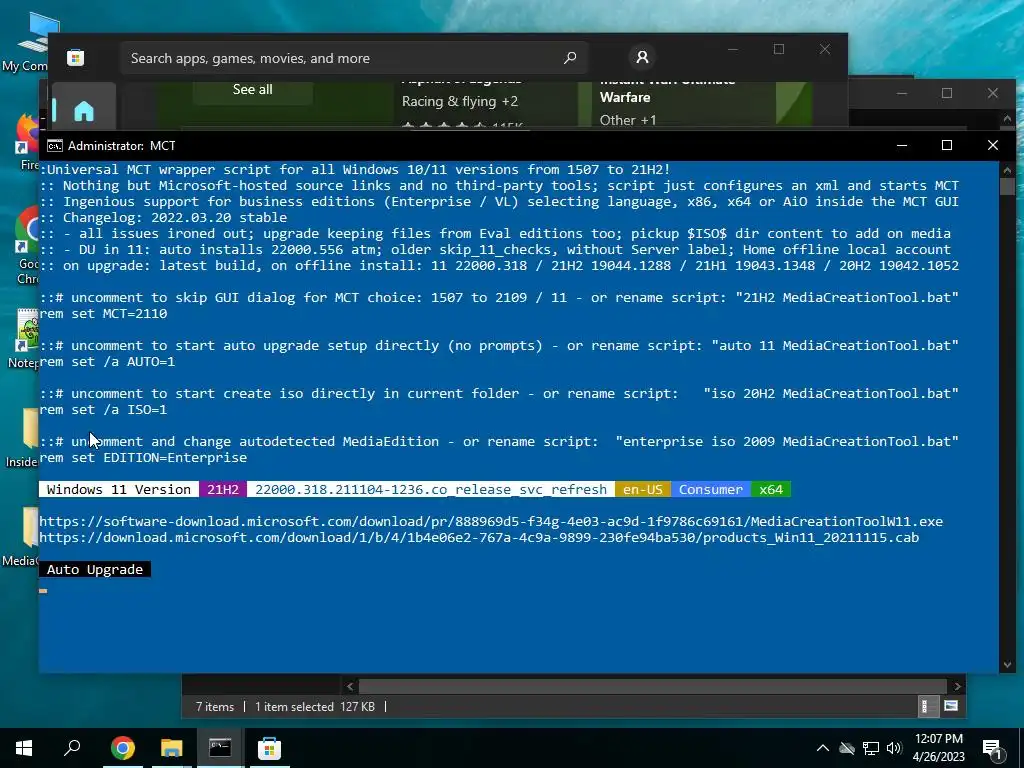Select the MediaCreationTool folder on desktop

tap(21, 537)
